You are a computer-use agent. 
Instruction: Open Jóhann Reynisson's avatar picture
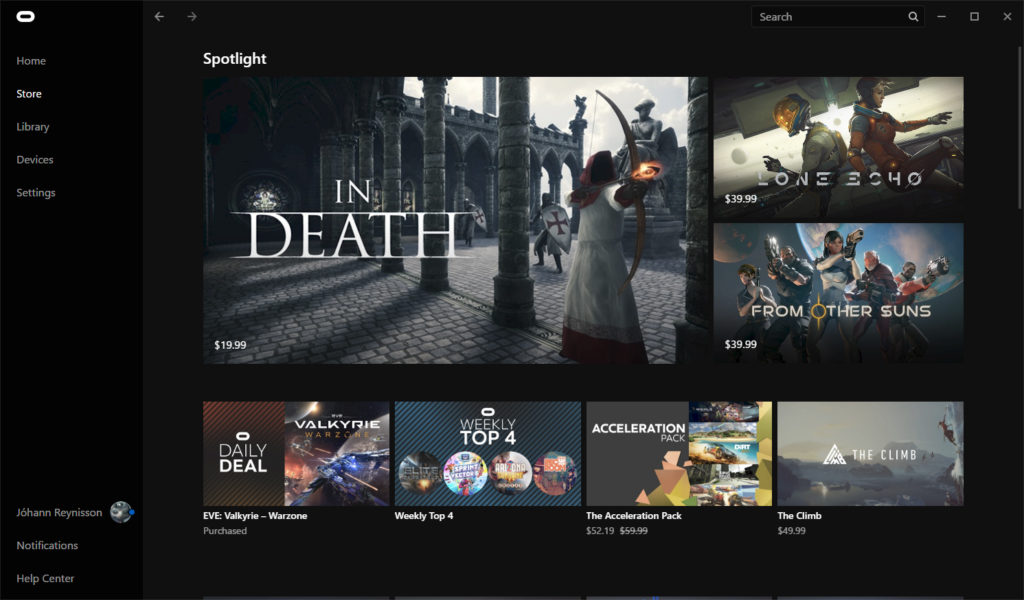(x=121, y=513)
